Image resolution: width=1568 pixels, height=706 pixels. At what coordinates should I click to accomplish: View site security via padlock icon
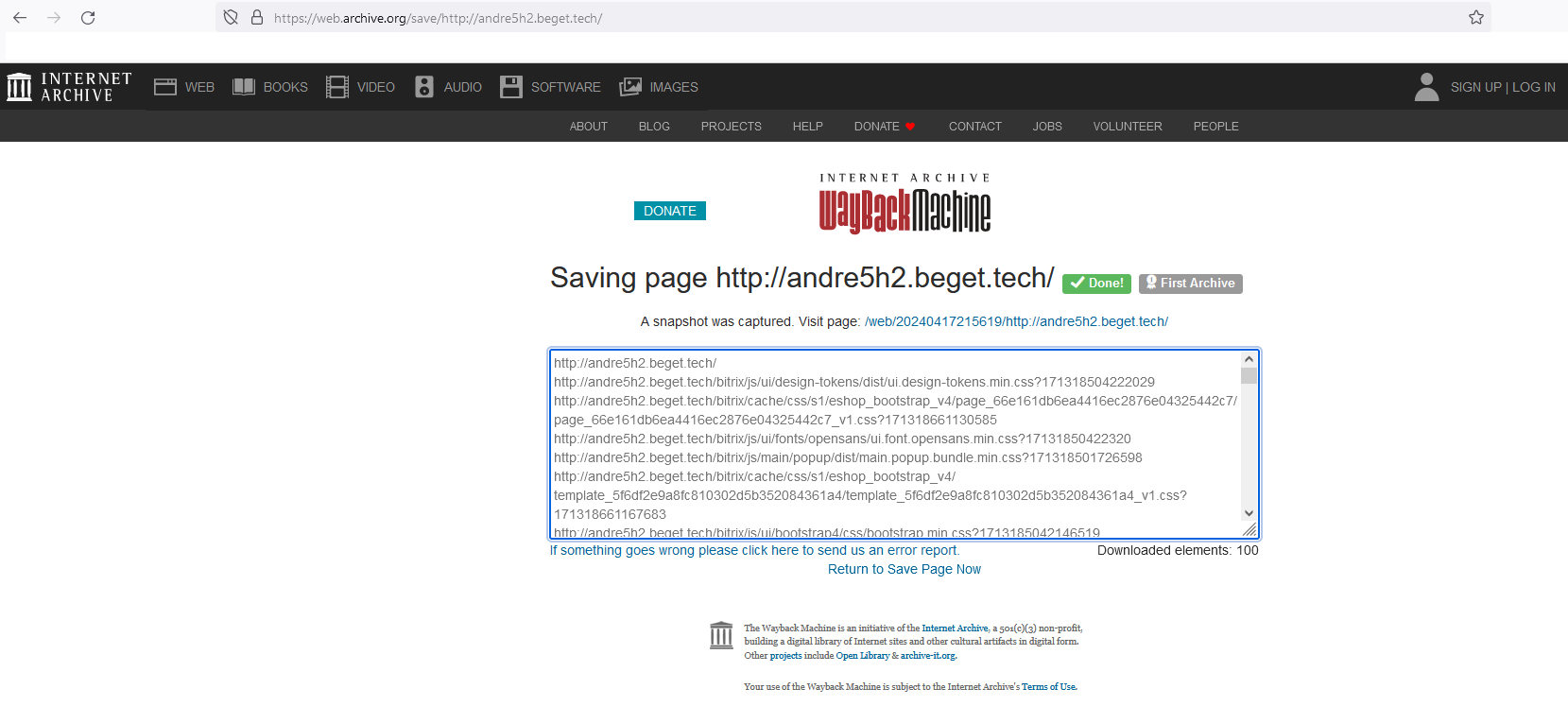(x=256, y=18)
